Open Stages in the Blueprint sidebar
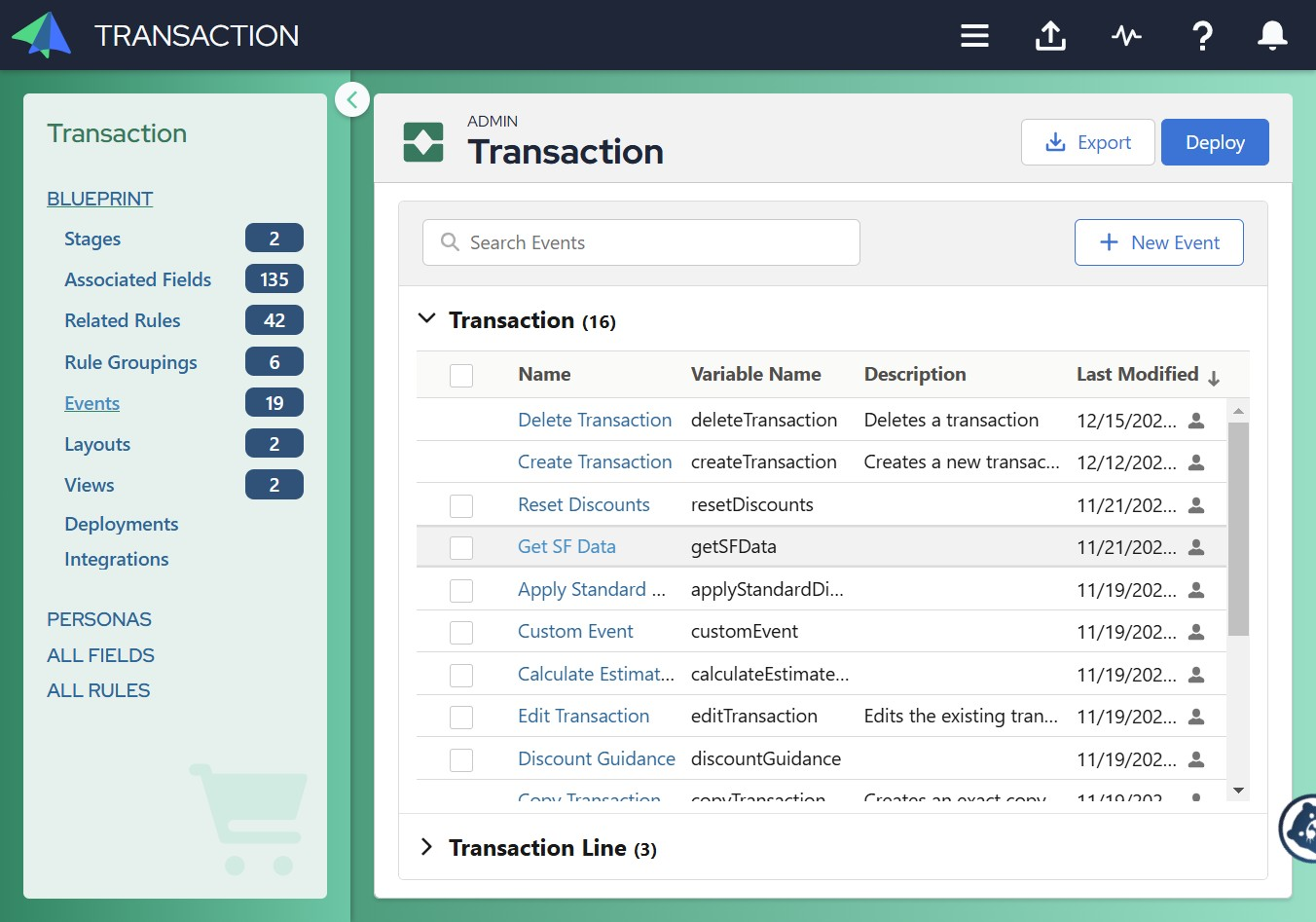 [x=92, y=239]
